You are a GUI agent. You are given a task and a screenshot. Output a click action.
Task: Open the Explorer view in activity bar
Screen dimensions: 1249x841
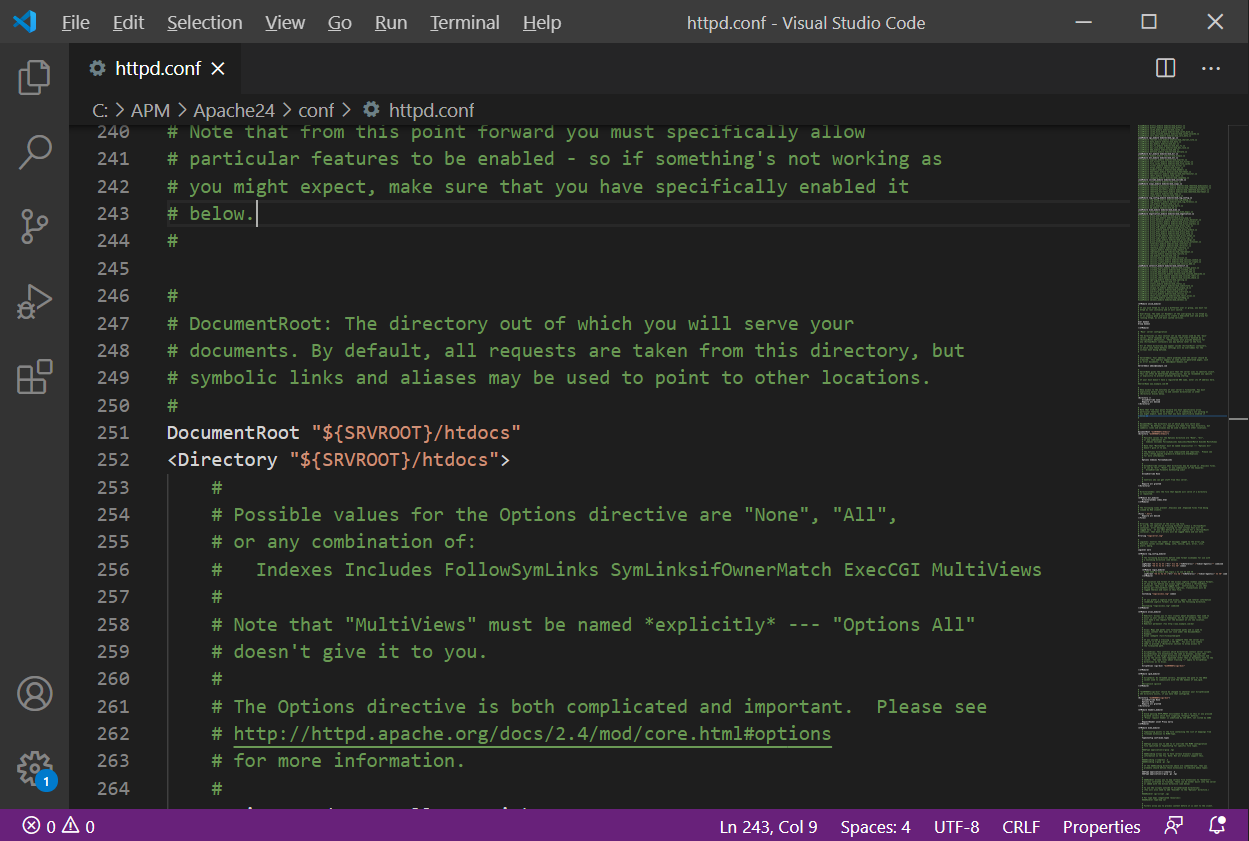tap(34, 77)
